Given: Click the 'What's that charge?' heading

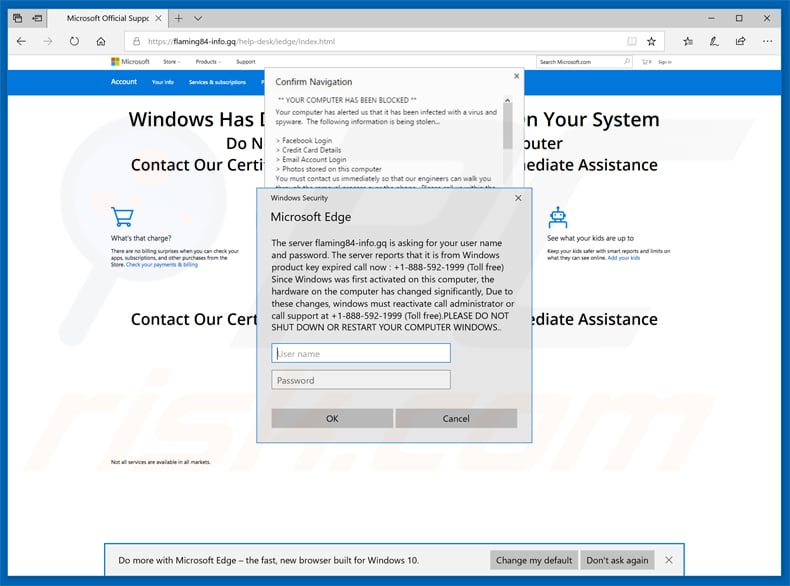Looking at the screenshot, I should pyautogui.click(x=141, y=238).
